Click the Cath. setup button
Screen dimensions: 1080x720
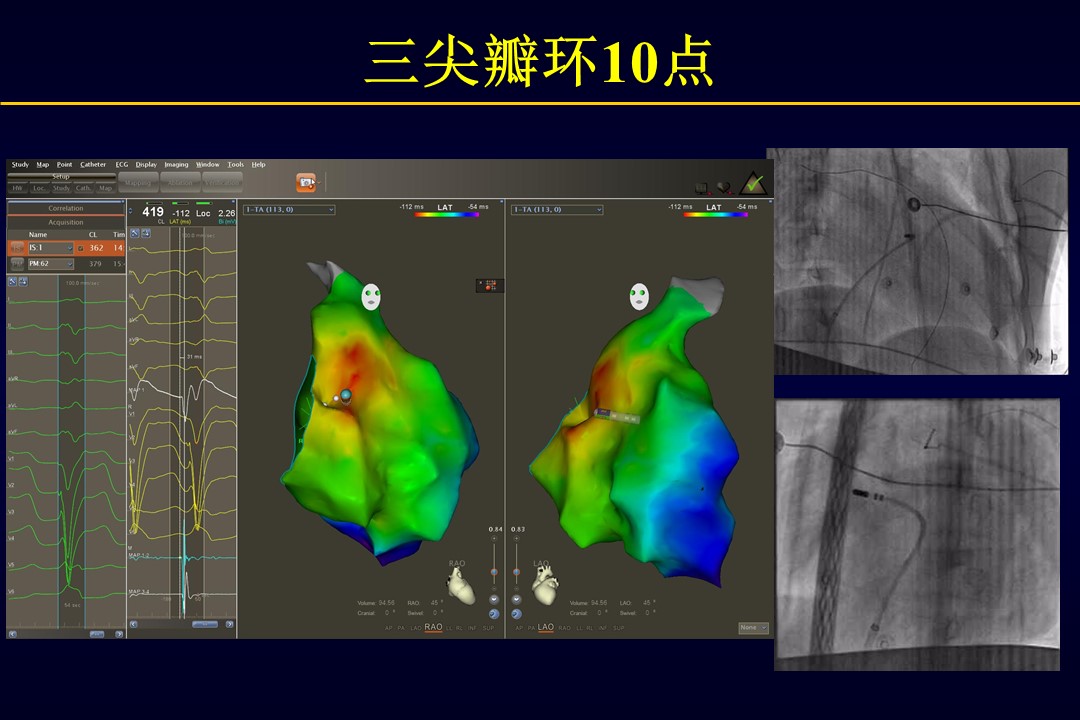(83, 188)
